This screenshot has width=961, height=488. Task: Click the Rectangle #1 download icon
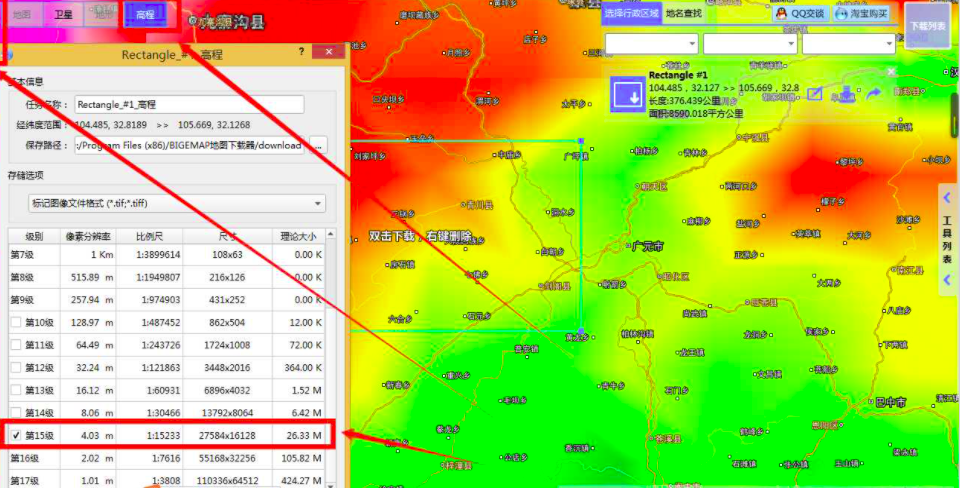coord(628,95)
